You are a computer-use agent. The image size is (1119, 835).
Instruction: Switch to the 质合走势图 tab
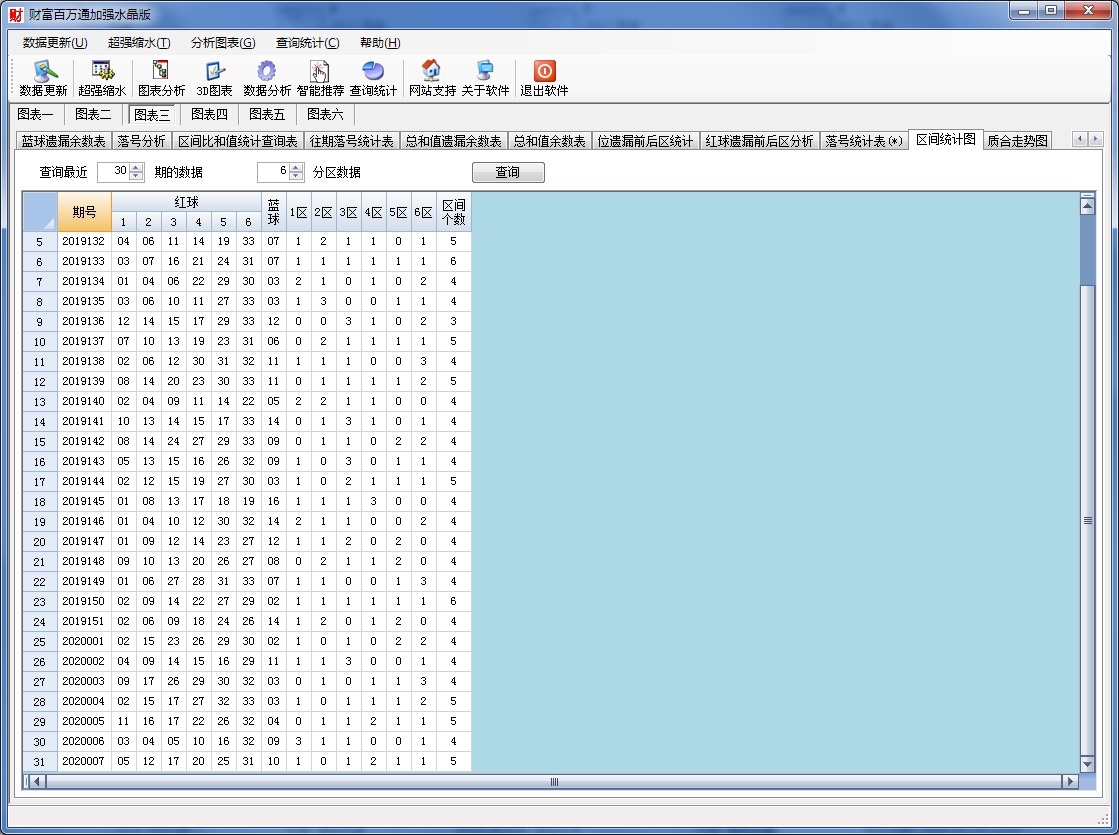pyautogui.click(x=1017, y=141)
